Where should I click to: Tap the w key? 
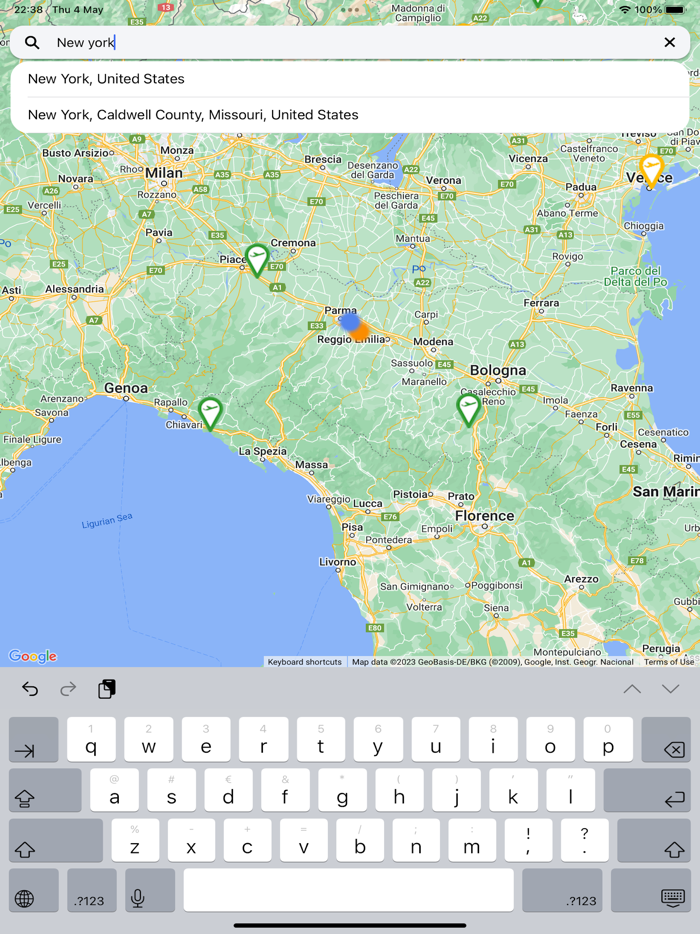pos(148,739)
